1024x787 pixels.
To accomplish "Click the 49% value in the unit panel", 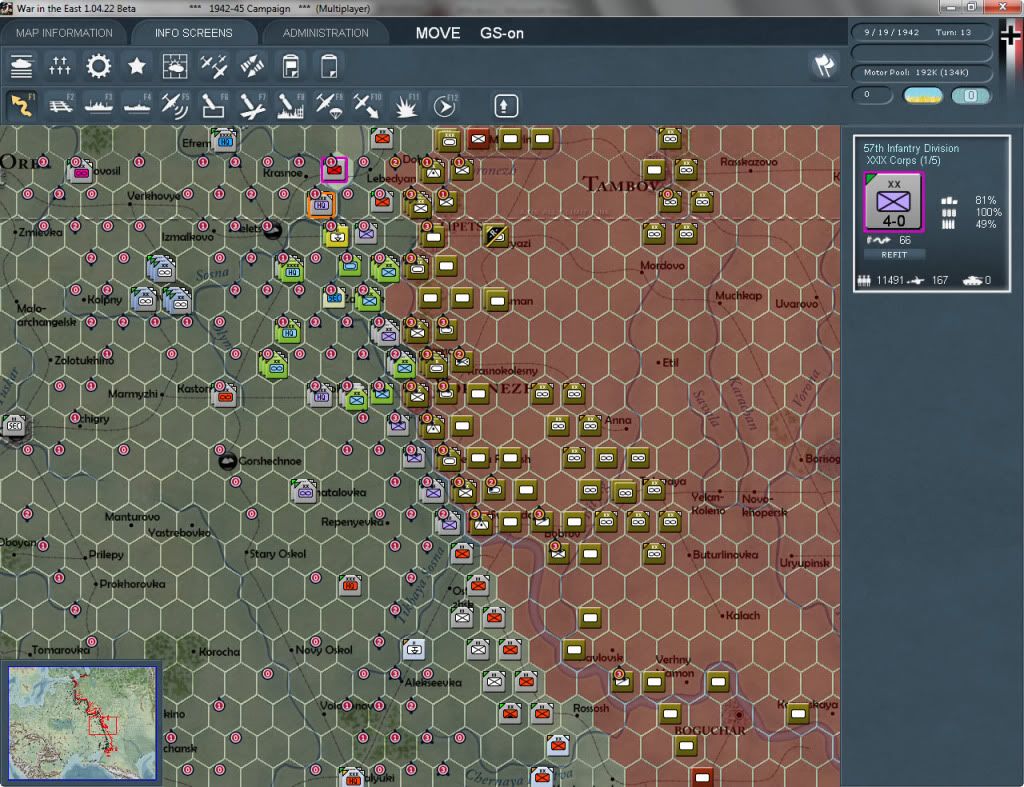I will [x=985, y=225].
